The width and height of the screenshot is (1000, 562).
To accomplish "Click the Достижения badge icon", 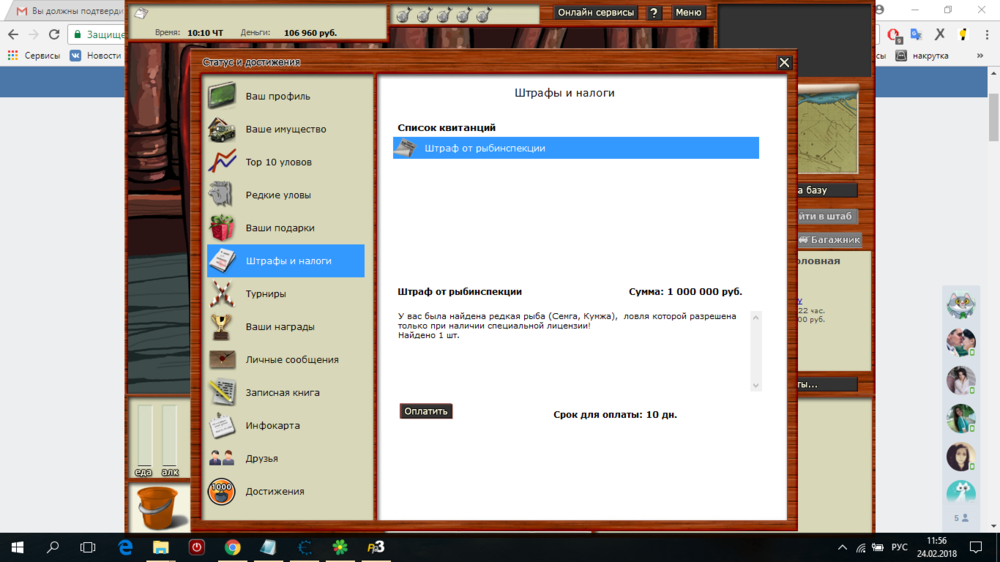I will pyautogui.click(x=221, y=492).
